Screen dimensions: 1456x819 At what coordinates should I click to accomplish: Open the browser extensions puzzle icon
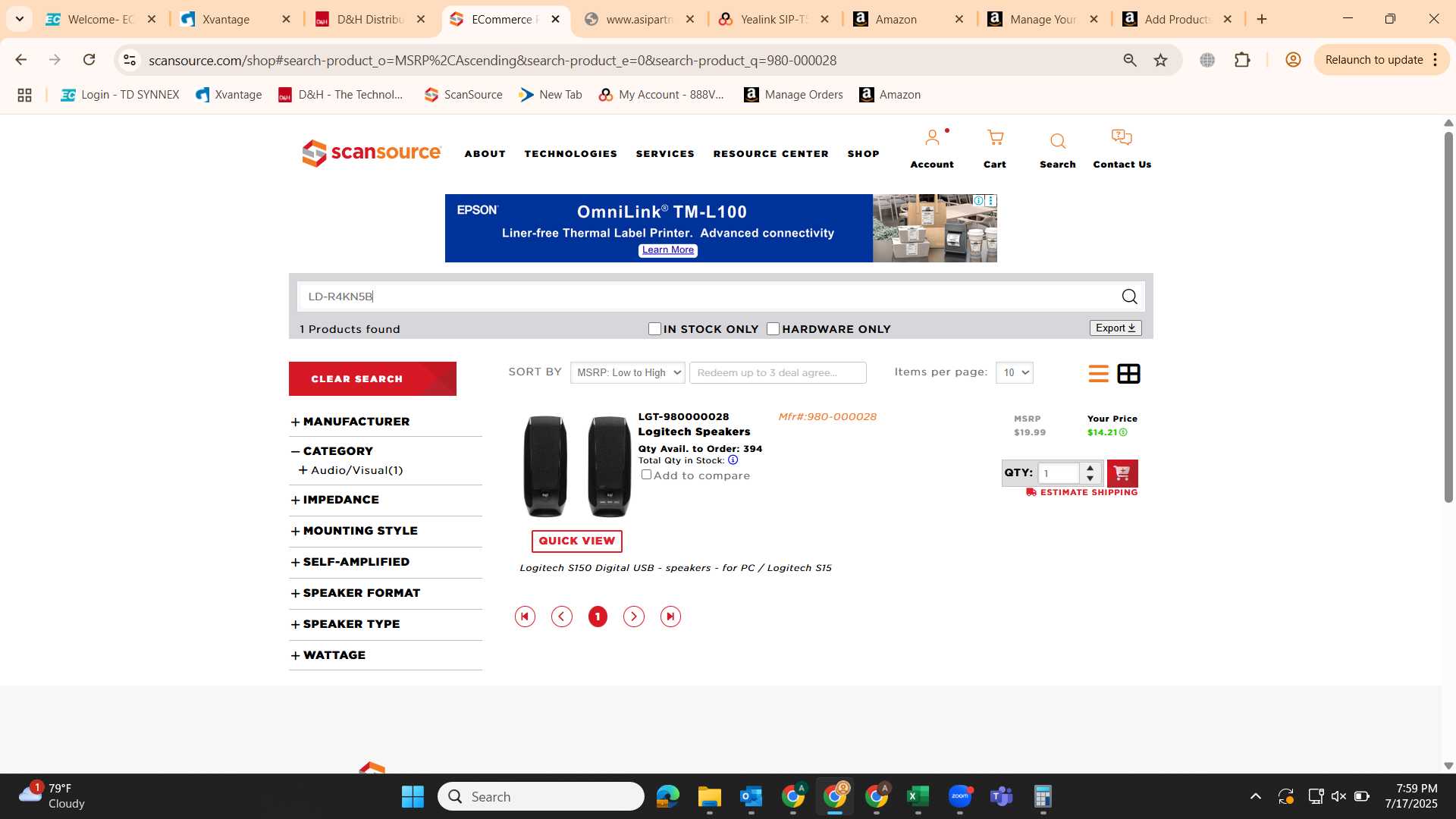coord(1242,60)
